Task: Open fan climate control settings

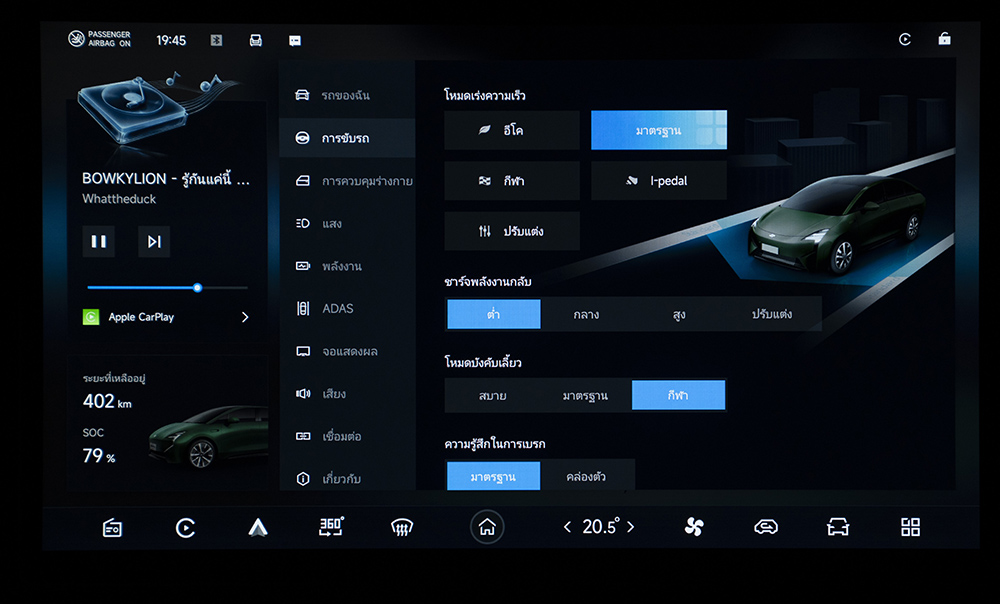Action: (x=694, y=527)
